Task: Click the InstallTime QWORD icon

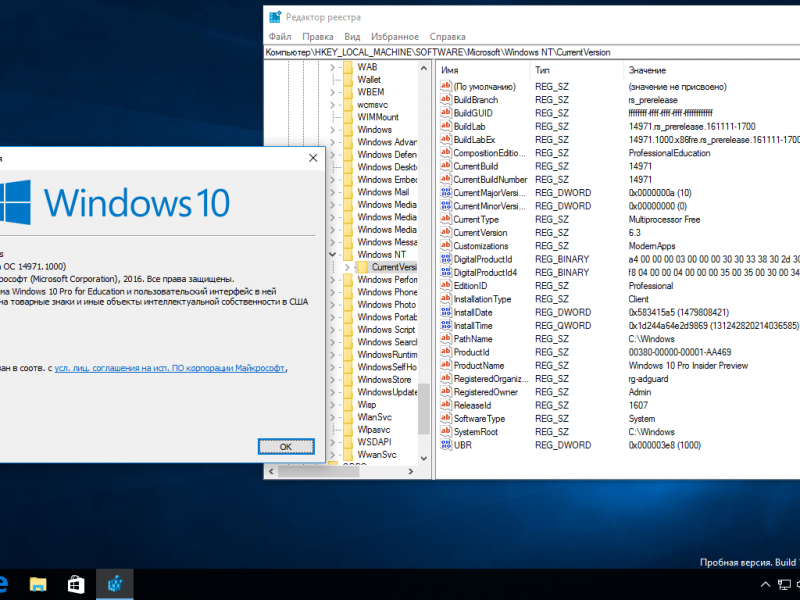Action: tap(446, 325)
